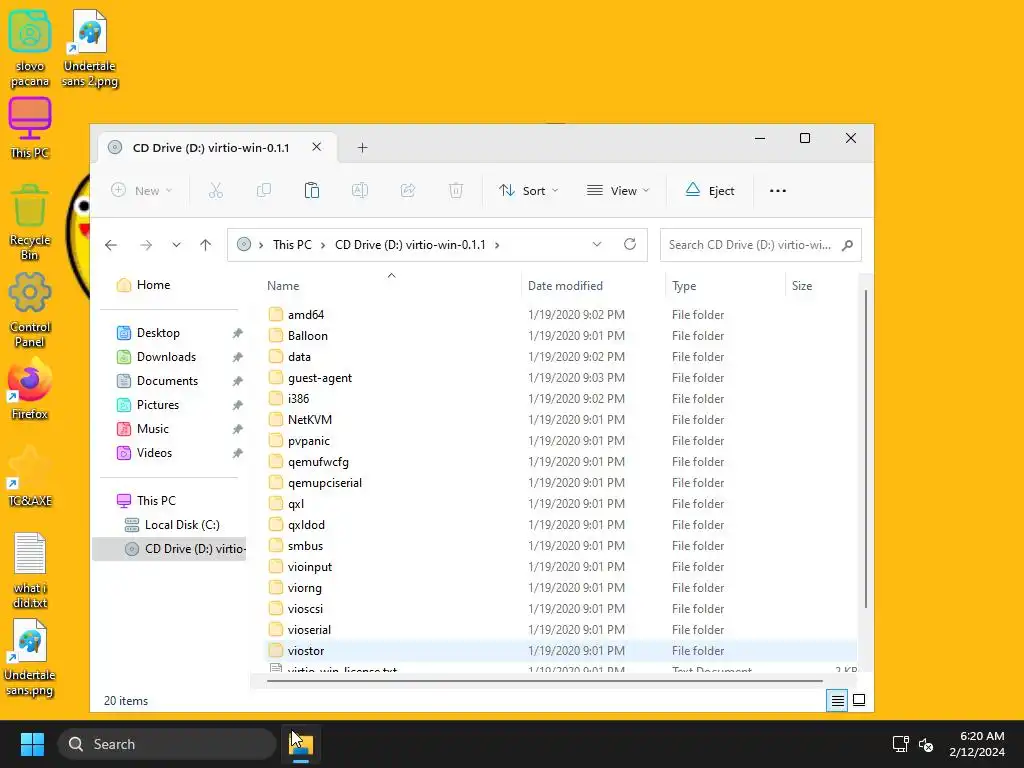This screenshot has width=1024, height=768.
Task: Switch to large icons view layout icon
Action: tap(859, 701)
